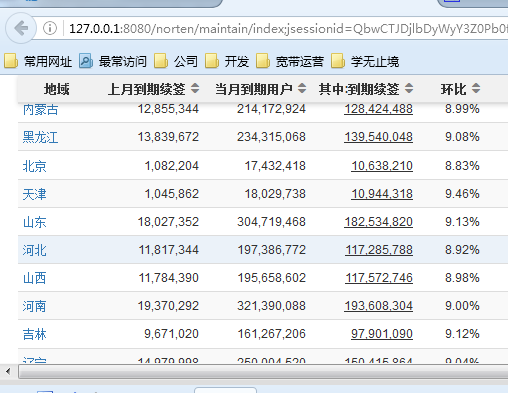Open the 内蒙古 region link
The width and height of the screenshot is (508, 393).
point(41,109)
